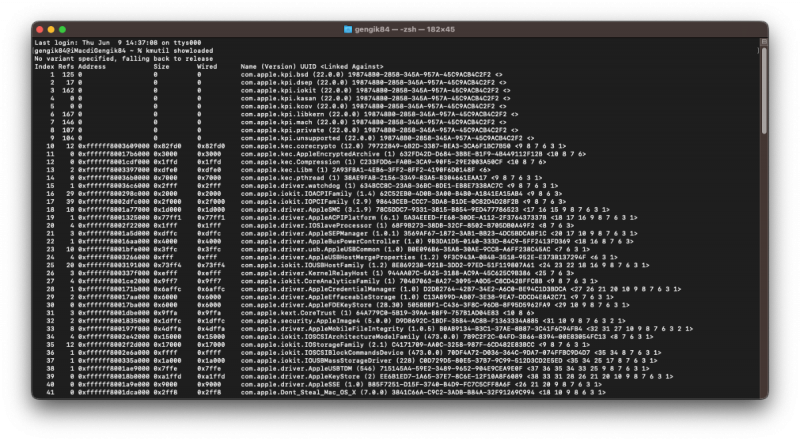Click the 'com.apple.kec.corecrypto' entry
This screenshot has width=800, height=441.
pyautogui.click(x=288, y=146)
